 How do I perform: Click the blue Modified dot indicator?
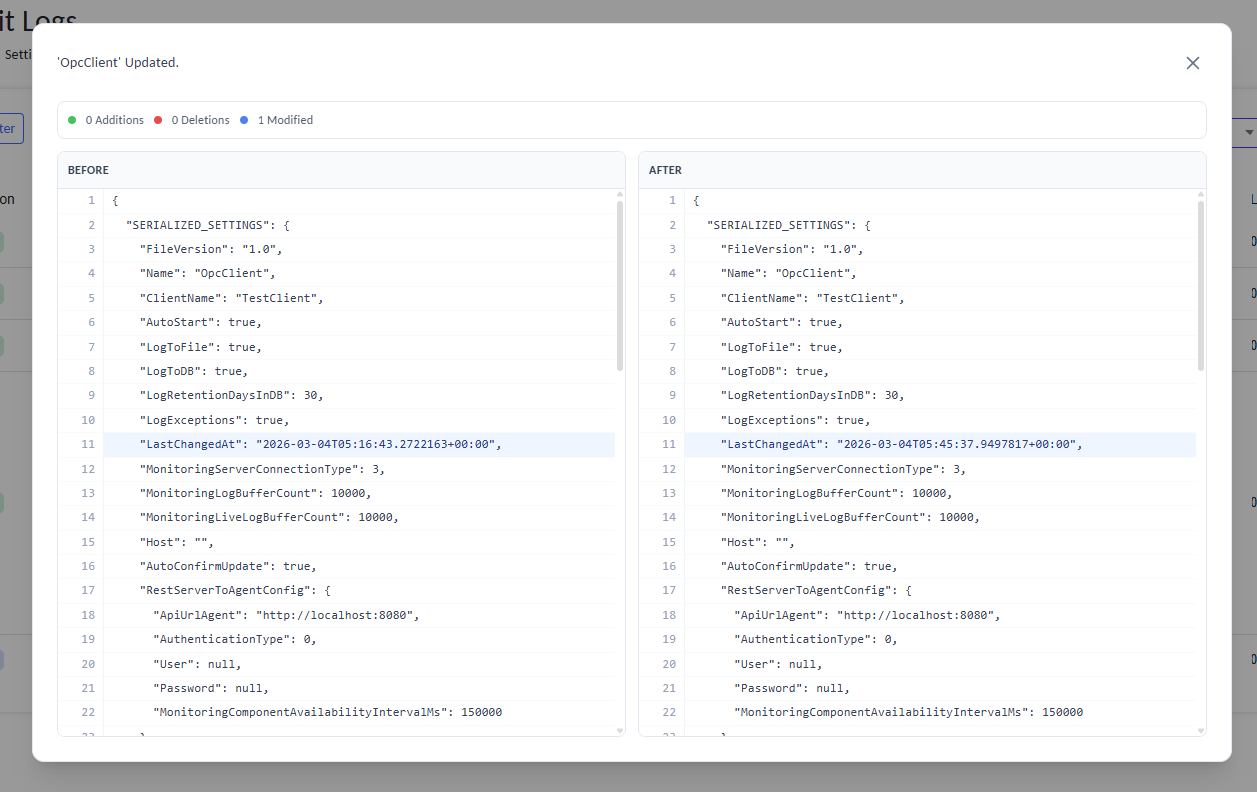coord(244,120)
